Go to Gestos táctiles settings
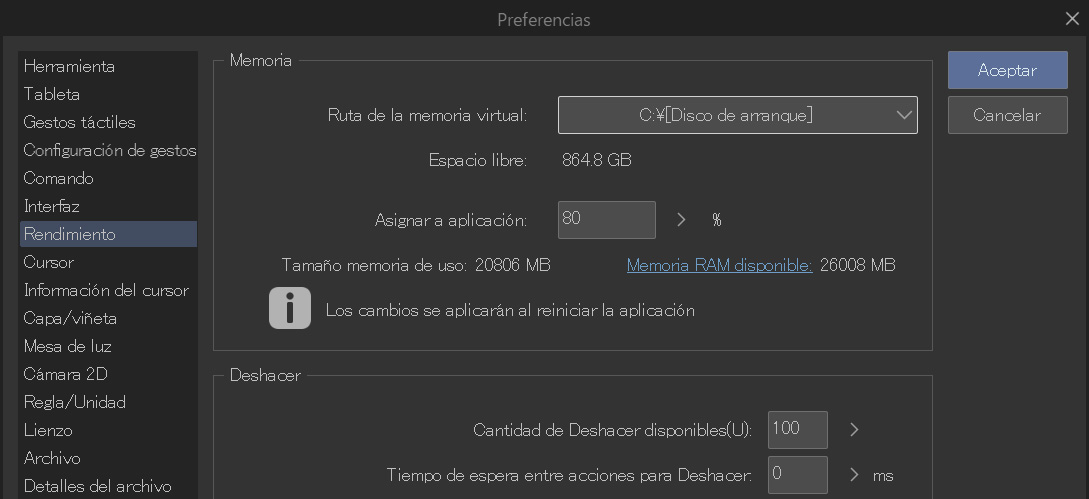 pyautogui.click(x=80, y=123)
